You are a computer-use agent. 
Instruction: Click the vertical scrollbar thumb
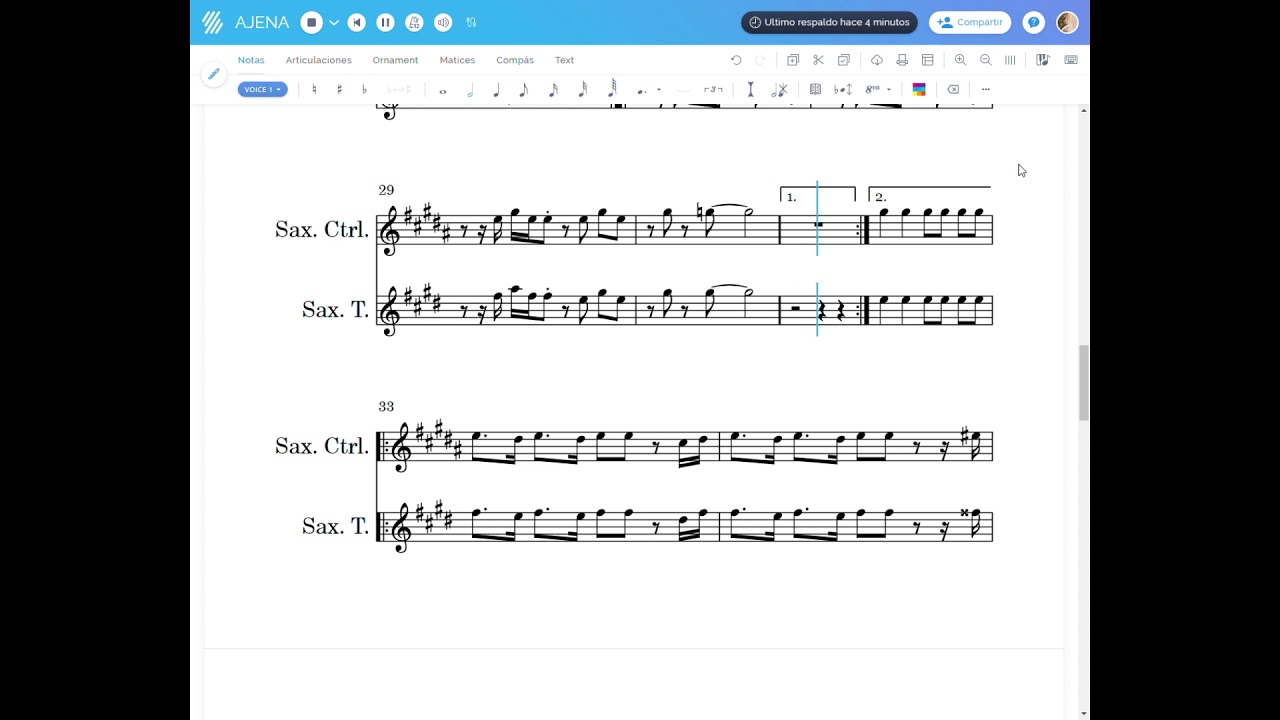[1084, 382]
